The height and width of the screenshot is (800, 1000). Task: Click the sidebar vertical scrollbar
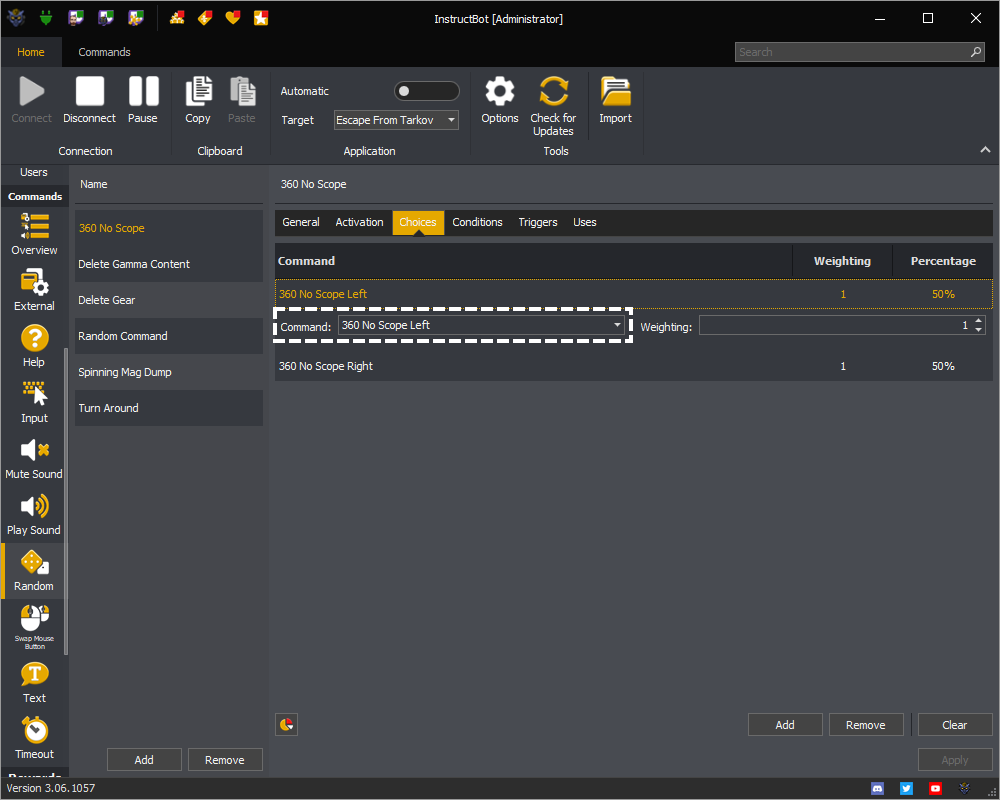[x=66, y=501]
